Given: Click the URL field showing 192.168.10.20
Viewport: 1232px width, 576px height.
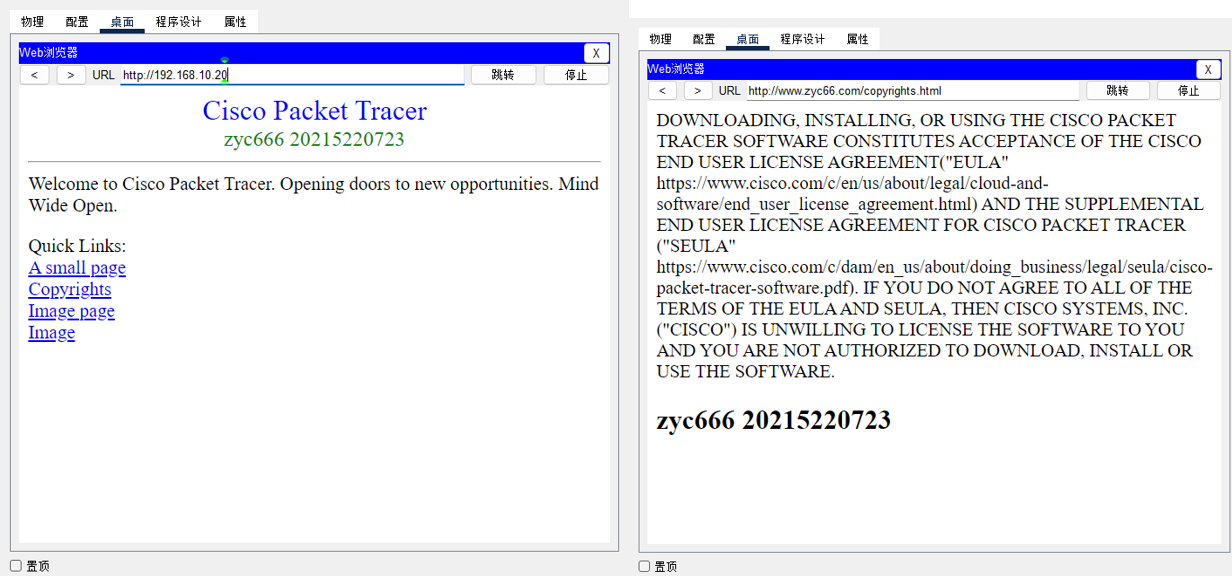Looking at the screenshot, I should pos(292,75).
